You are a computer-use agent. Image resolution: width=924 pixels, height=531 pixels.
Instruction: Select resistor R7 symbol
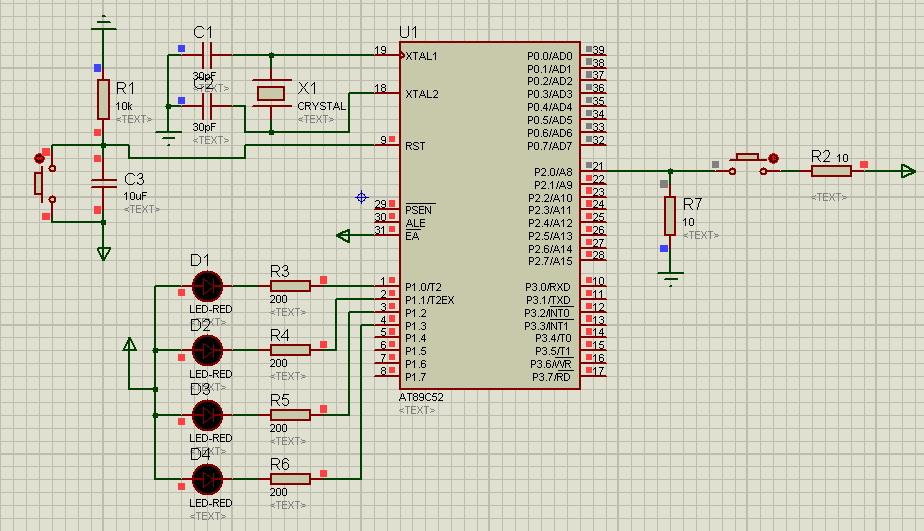click(670, 216)
